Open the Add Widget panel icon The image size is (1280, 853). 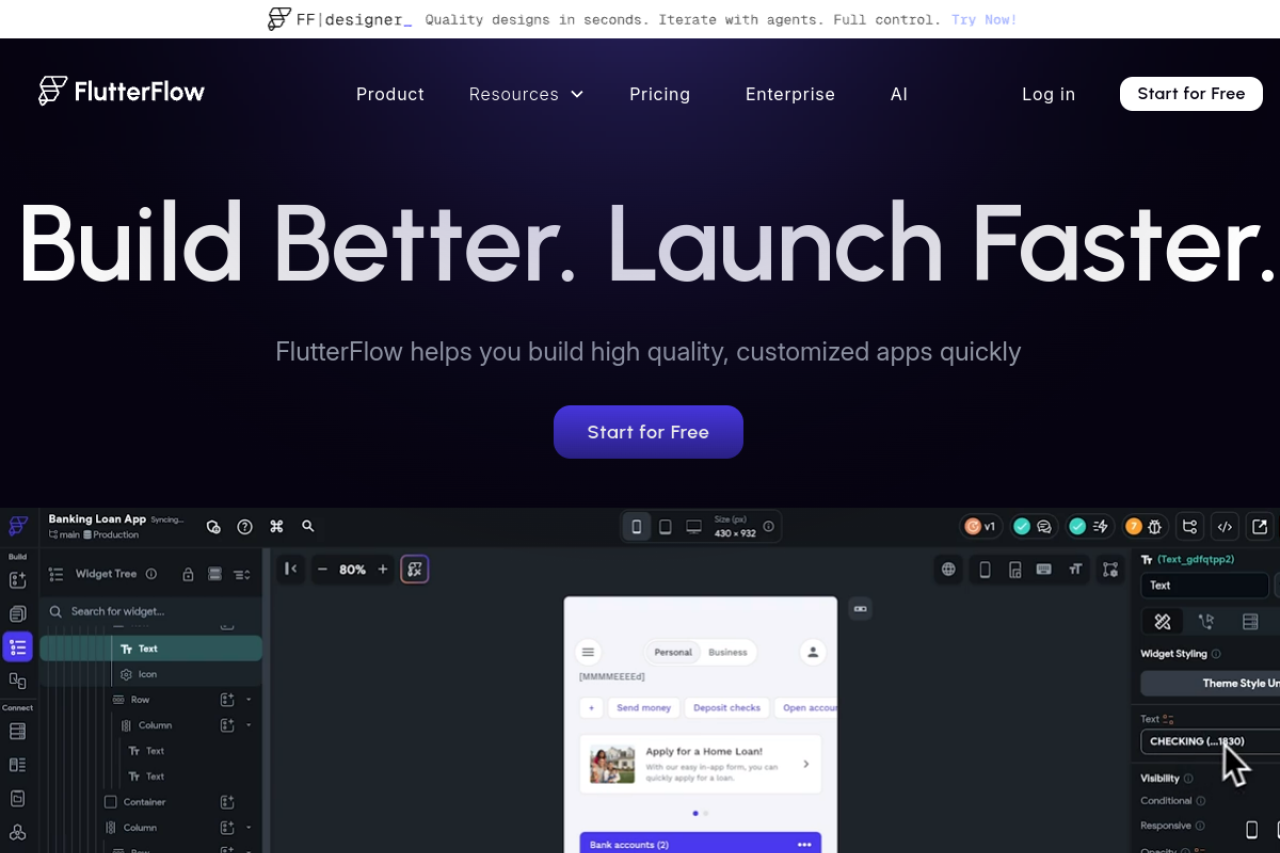pyautogui.click(x=17, y=580)
